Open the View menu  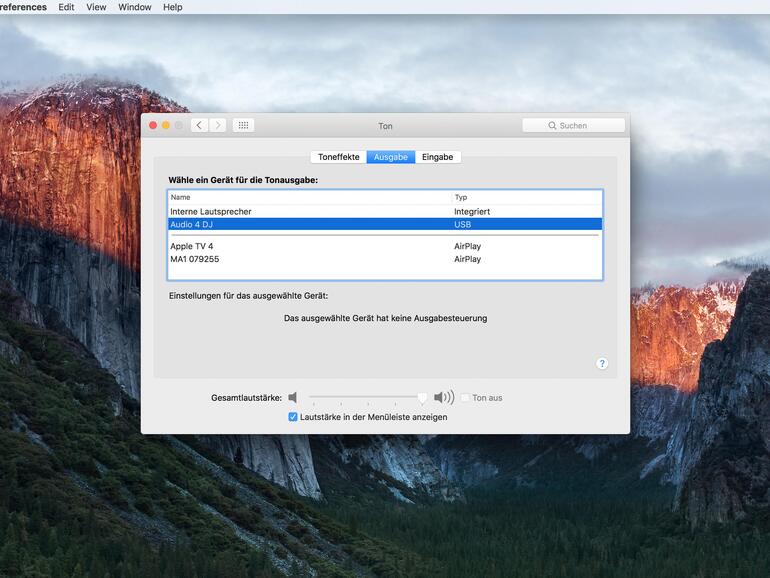click(x=96, y=7)
